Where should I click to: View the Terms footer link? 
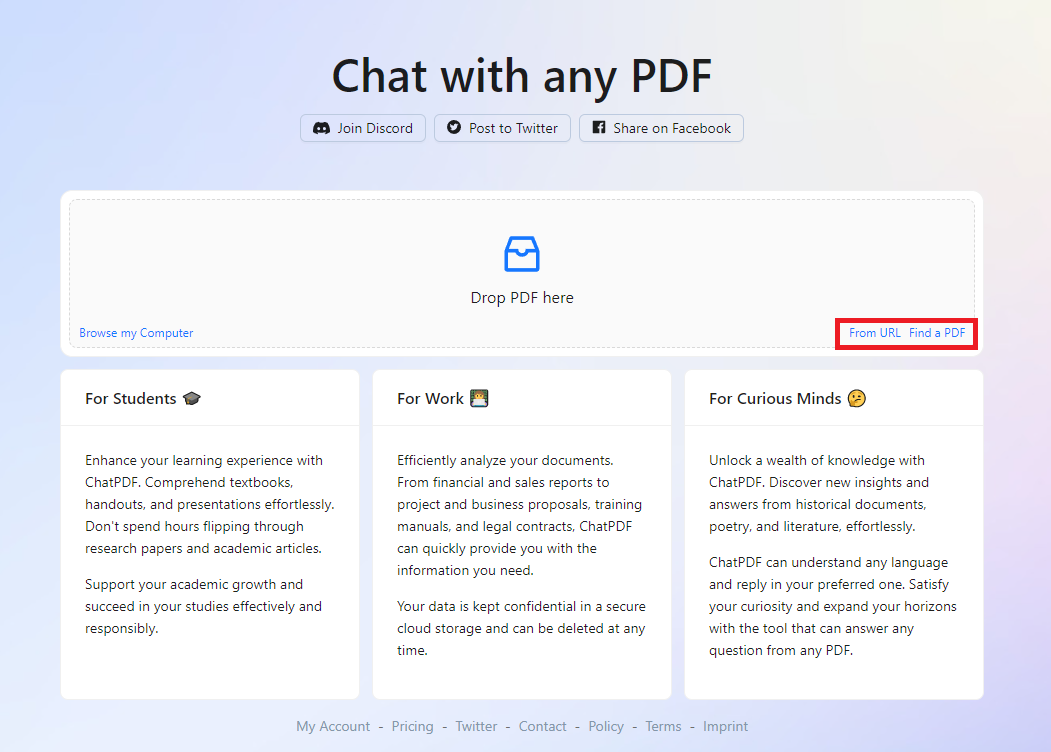coord(663,727)
